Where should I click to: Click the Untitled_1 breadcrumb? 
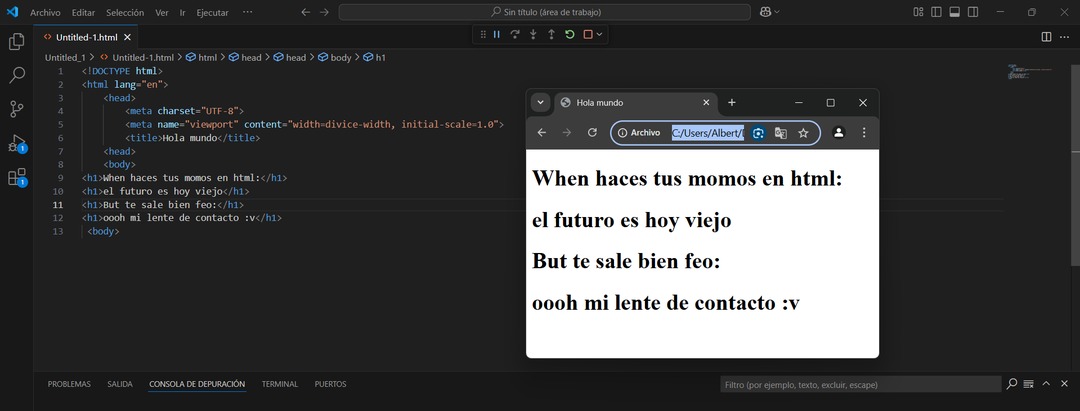pyautogui.click(x=64, y=58)
